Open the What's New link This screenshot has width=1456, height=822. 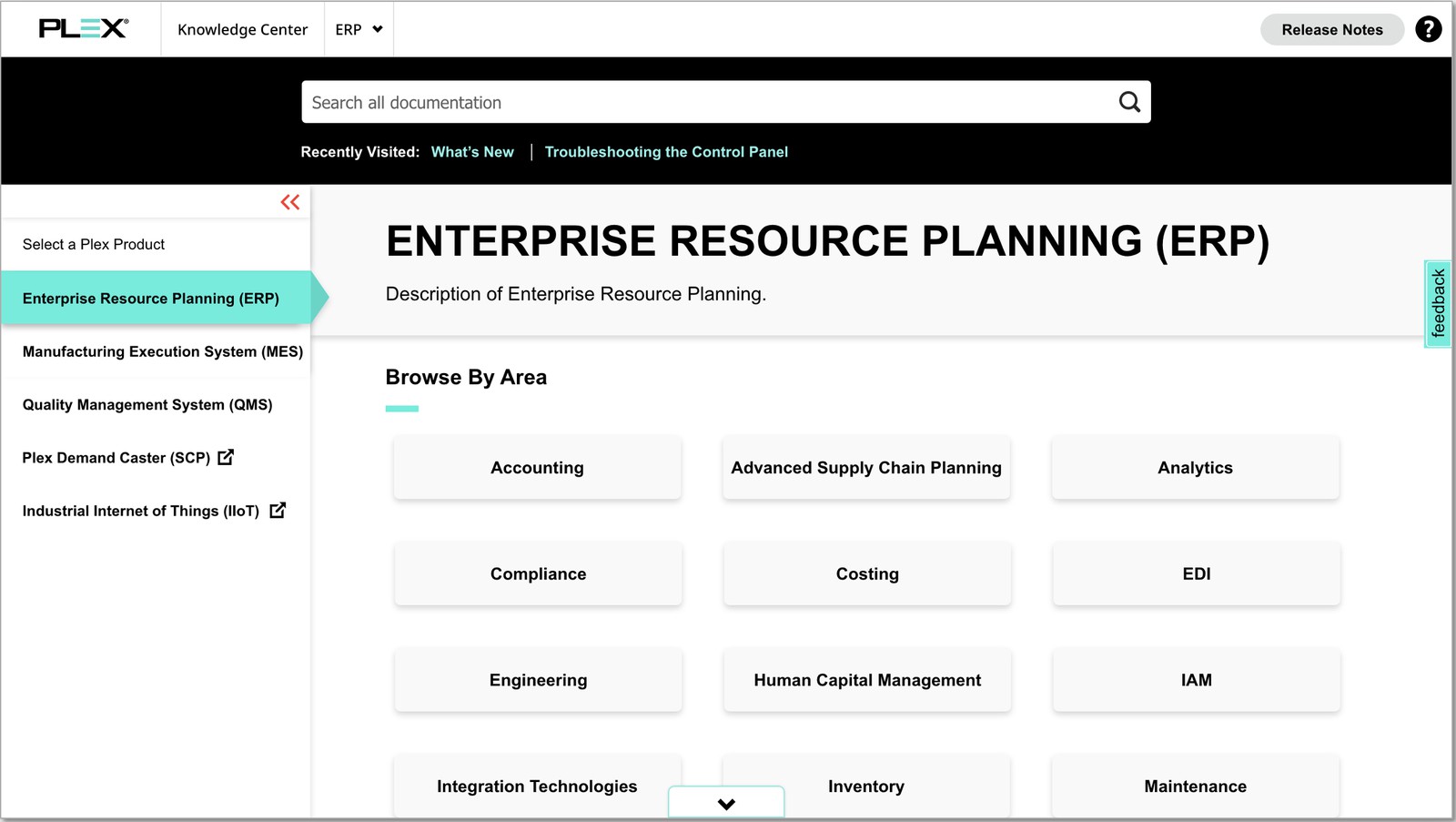click(472, 152)
